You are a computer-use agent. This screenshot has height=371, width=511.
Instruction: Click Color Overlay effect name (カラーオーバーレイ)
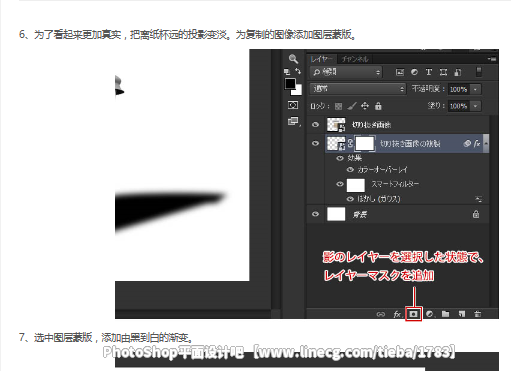(383, 170)
